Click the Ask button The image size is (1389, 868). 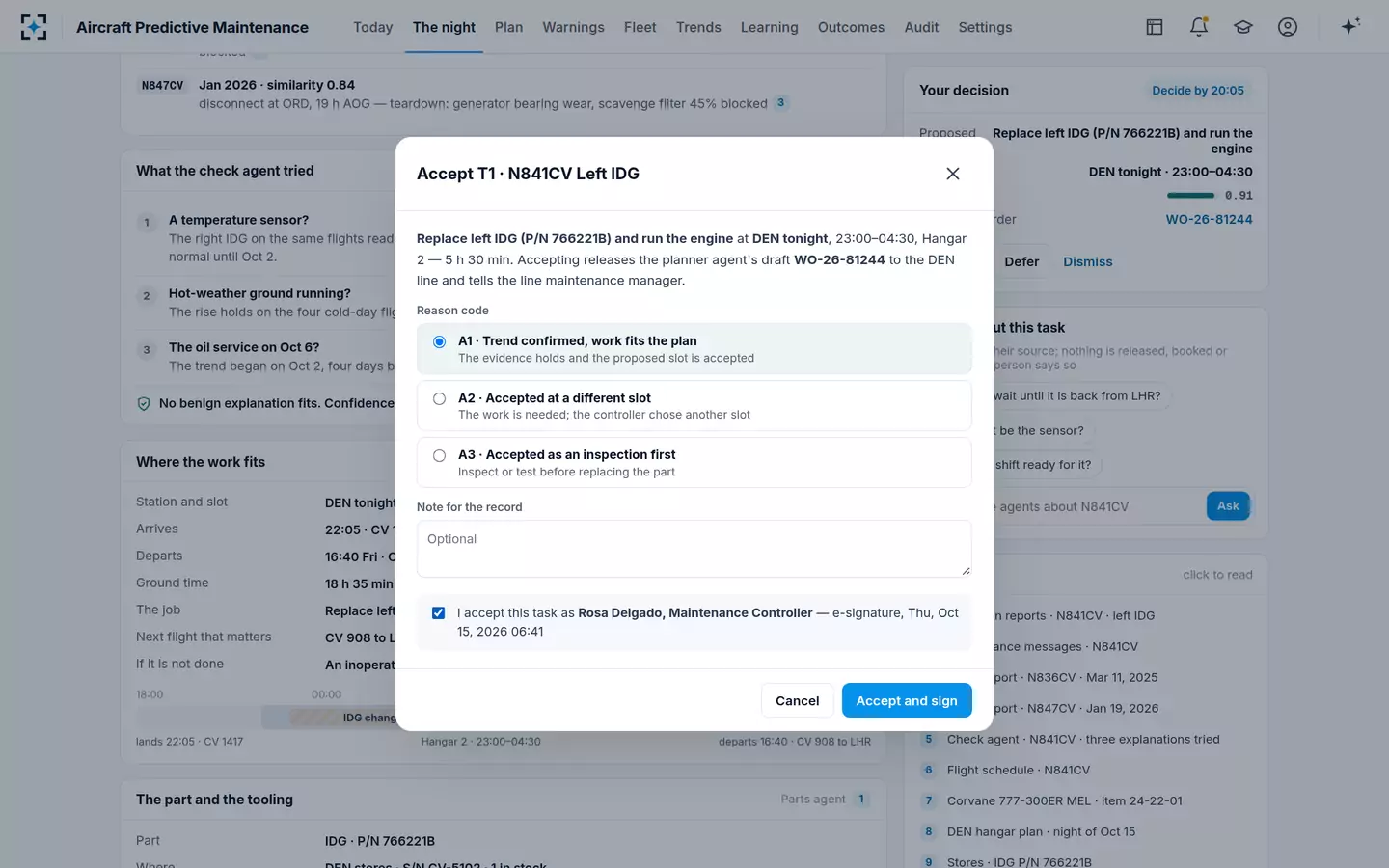click(x=1228, y=506)
